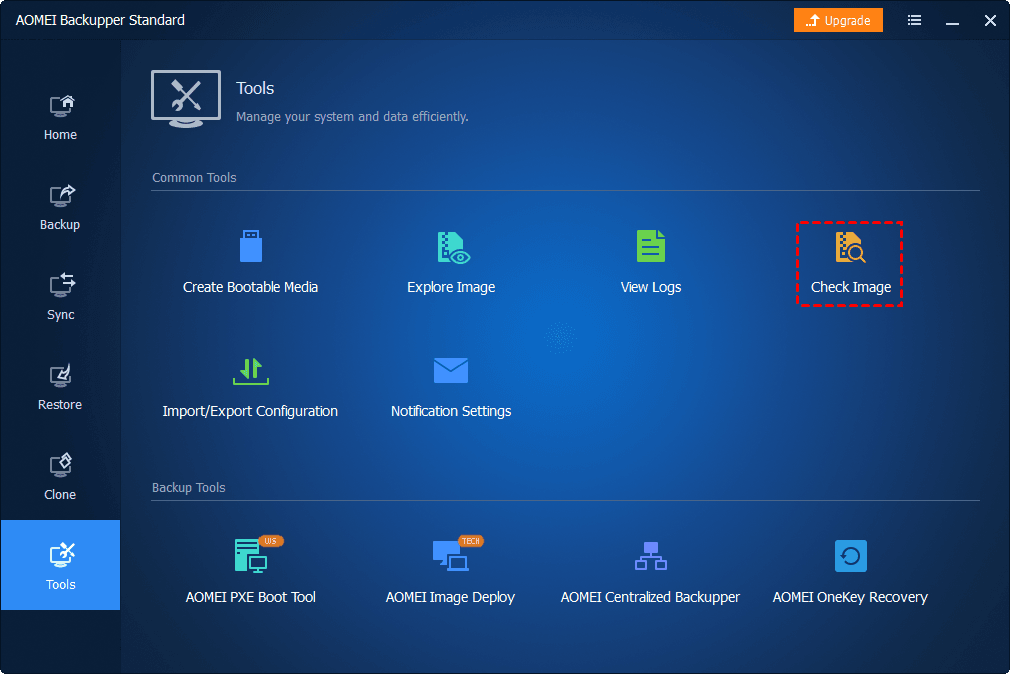Close the AOMEI Backupper window
The image size is (1010, 674).
(x=990, y=21)
